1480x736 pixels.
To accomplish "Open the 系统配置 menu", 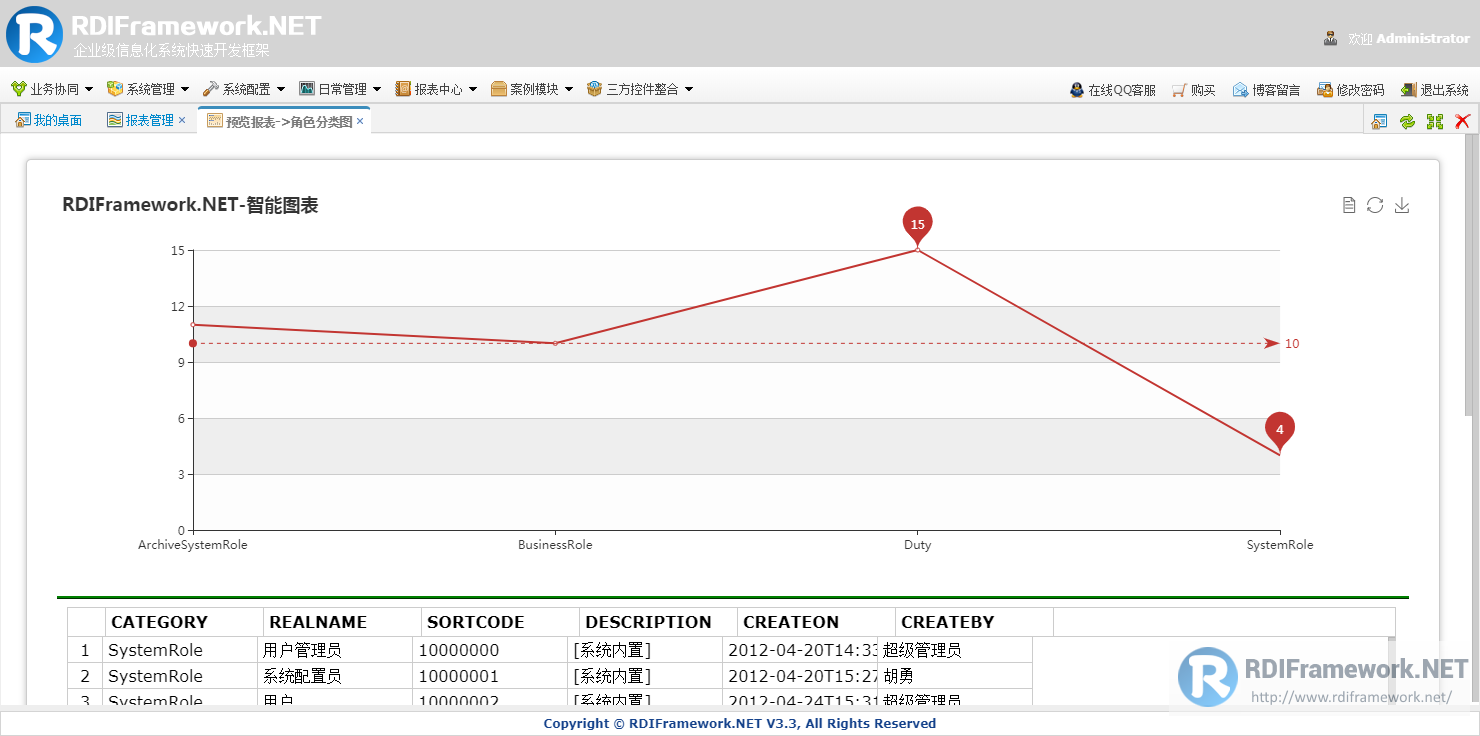I will click(244, 89).
